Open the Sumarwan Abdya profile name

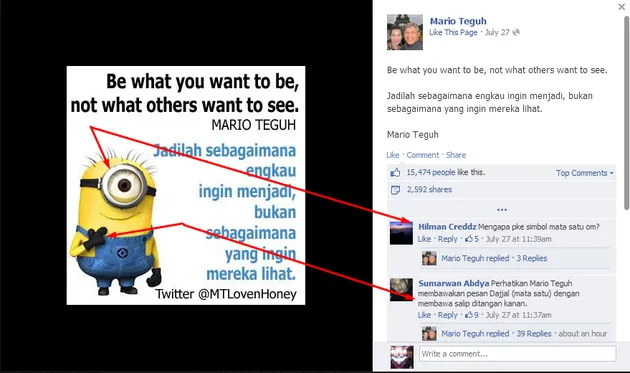click(454, 283)
